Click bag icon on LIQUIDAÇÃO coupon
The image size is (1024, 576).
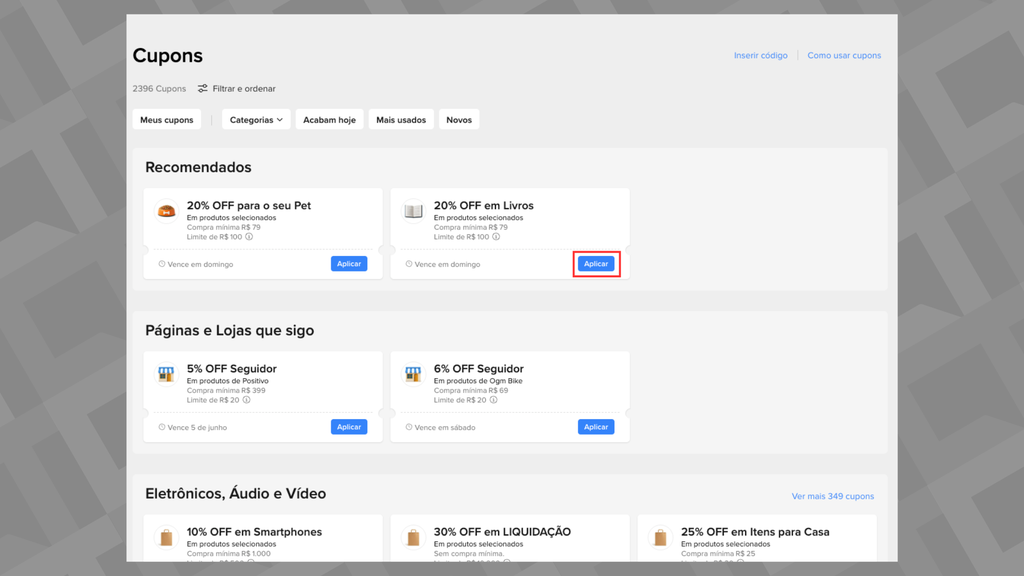coord(413,537)
